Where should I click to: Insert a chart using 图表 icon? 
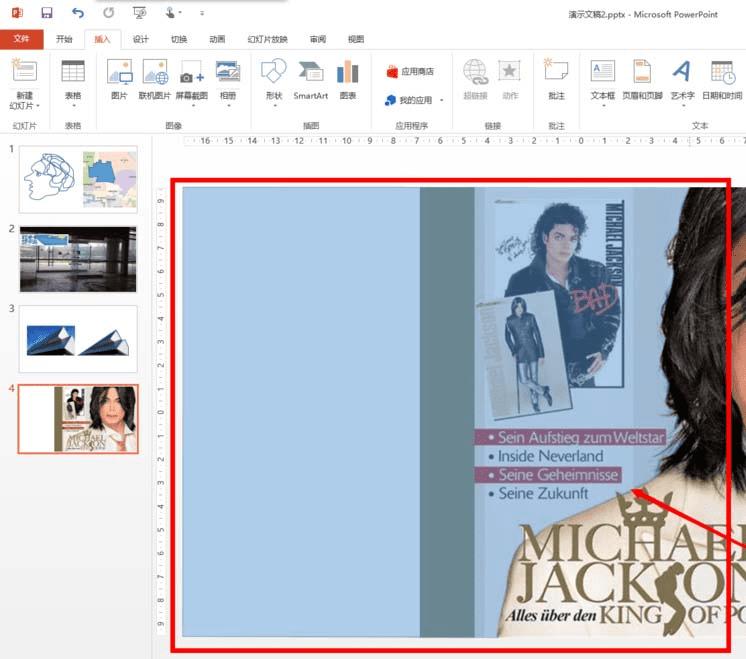pos(347,79)
